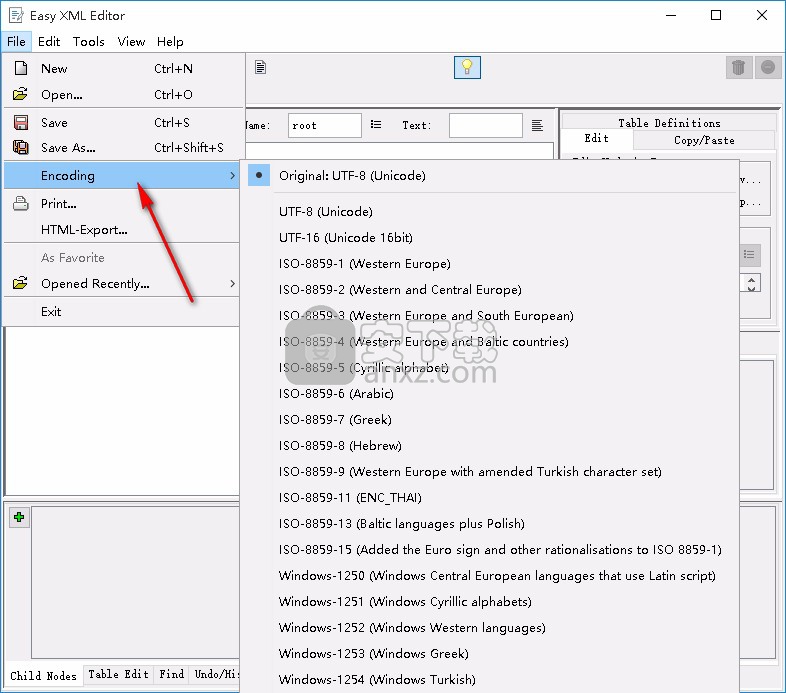Select ISO-8859-8 (Hebrew) encoding
The image size is (786, 693).
[x=493, y=446]
